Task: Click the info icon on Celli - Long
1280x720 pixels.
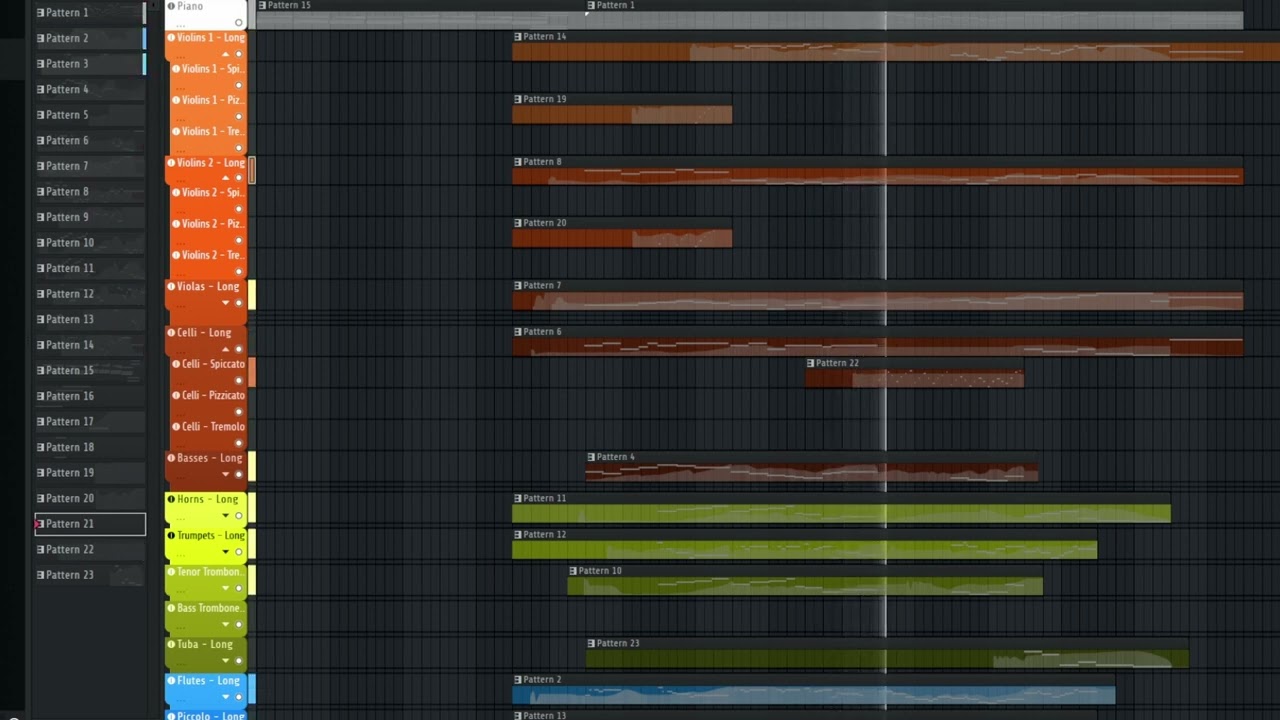Action: click(x=171, y=332)
